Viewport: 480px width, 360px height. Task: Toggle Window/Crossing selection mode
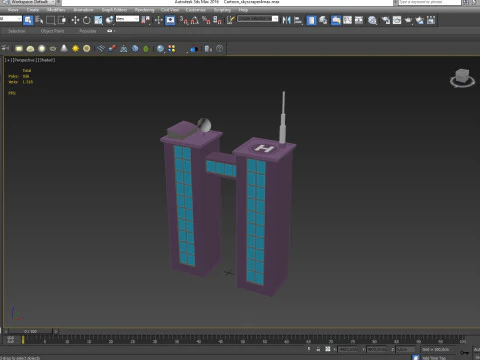coord(62,20)
